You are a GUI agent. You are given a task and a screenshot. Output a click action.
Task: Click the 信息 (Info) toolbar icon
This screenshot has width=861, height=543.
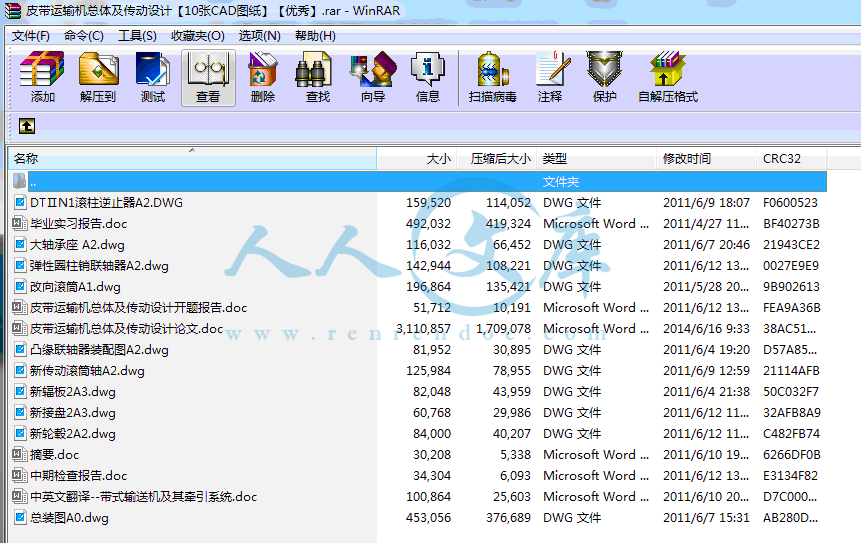pos(427,70)
